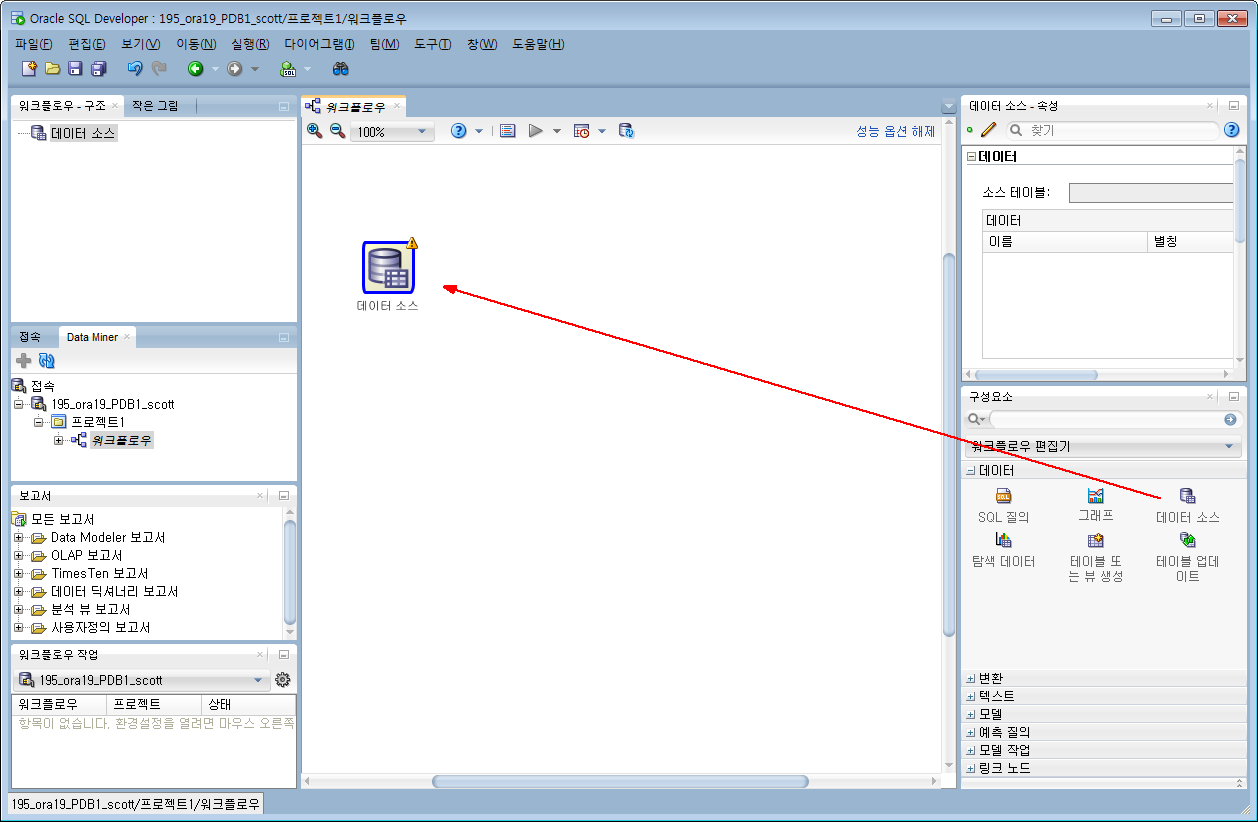Click the 그래프 component icon
Viewport: 1258px width, 822px height.
(1096, 496)
